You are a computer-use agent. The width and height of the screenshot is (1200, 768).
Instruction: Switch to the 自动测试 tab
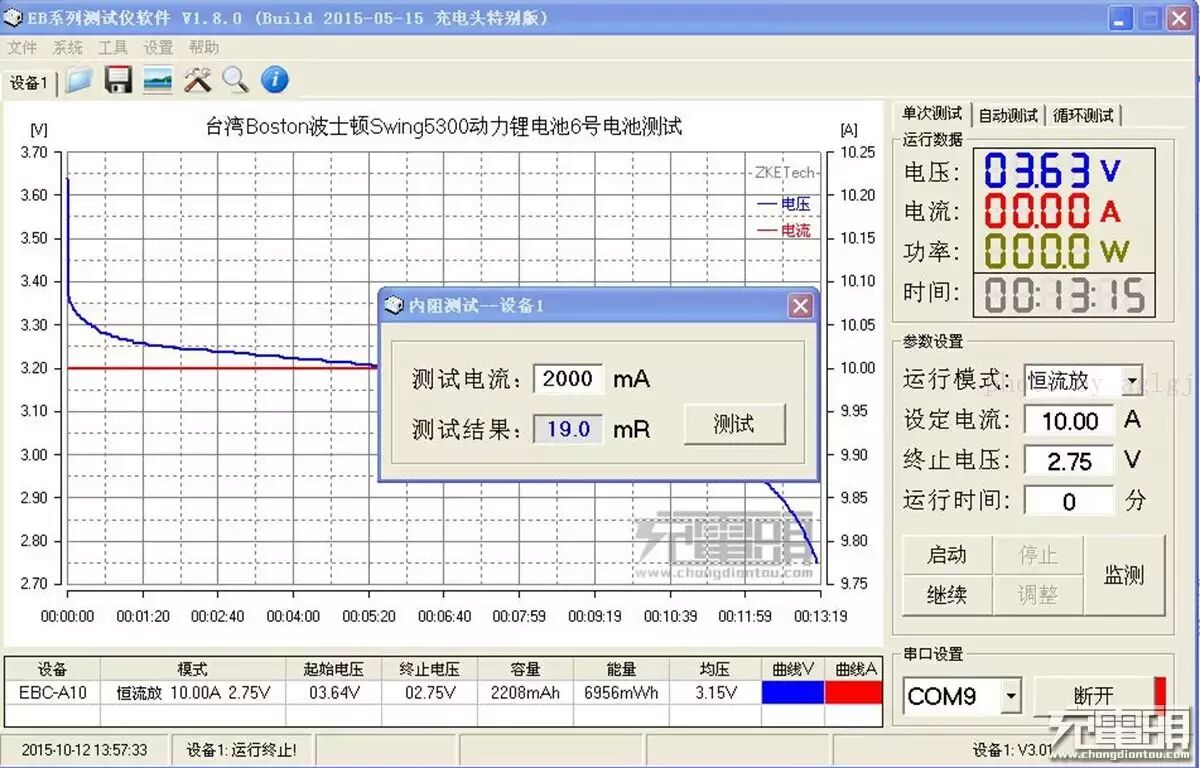pos(1008,115)
